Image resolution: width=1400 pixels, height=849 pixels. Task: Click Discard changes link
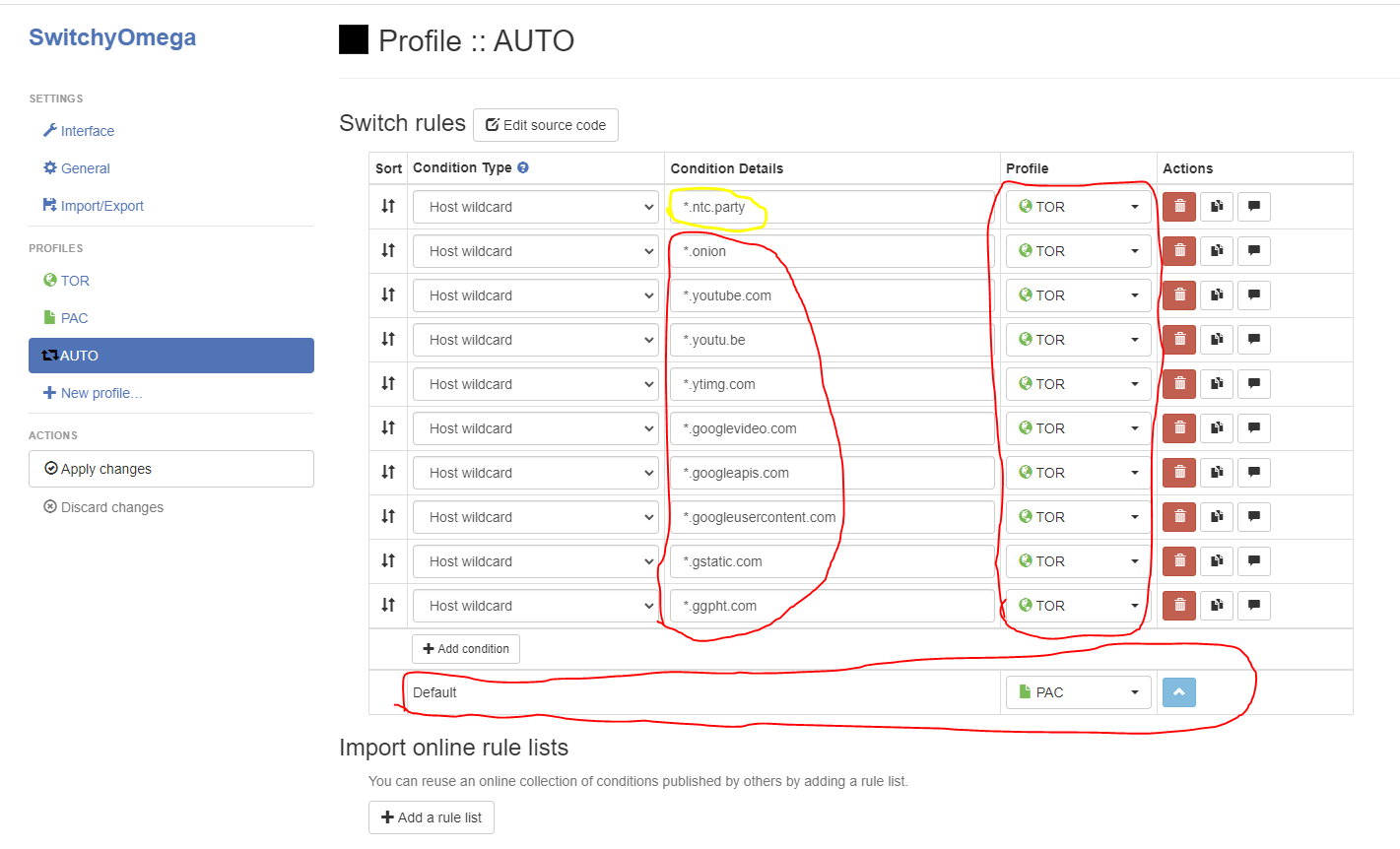pos(111,507)
